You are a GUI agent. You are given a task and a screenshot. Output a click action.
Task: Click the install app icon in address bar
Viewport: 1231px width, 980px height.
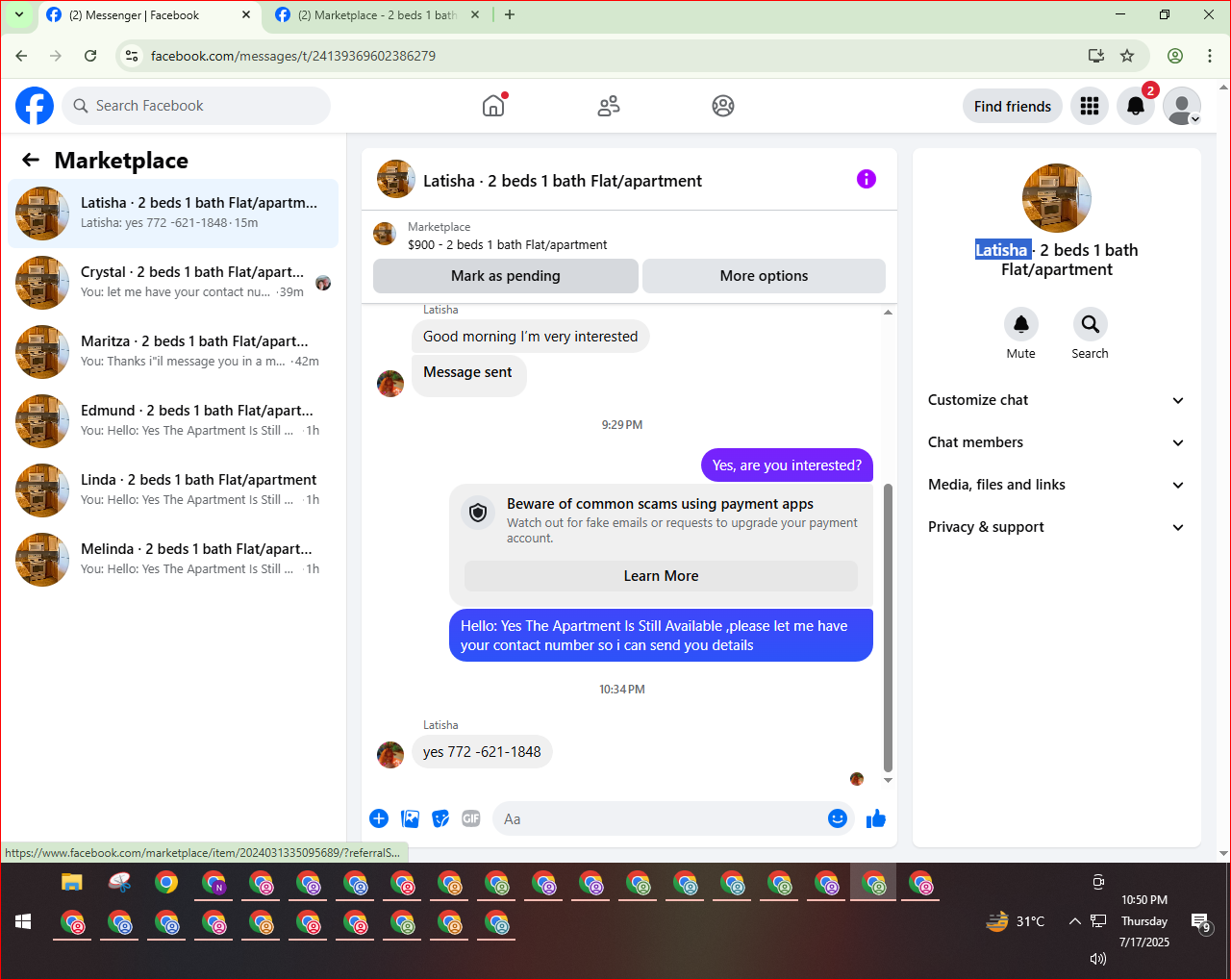(1095, 56)
